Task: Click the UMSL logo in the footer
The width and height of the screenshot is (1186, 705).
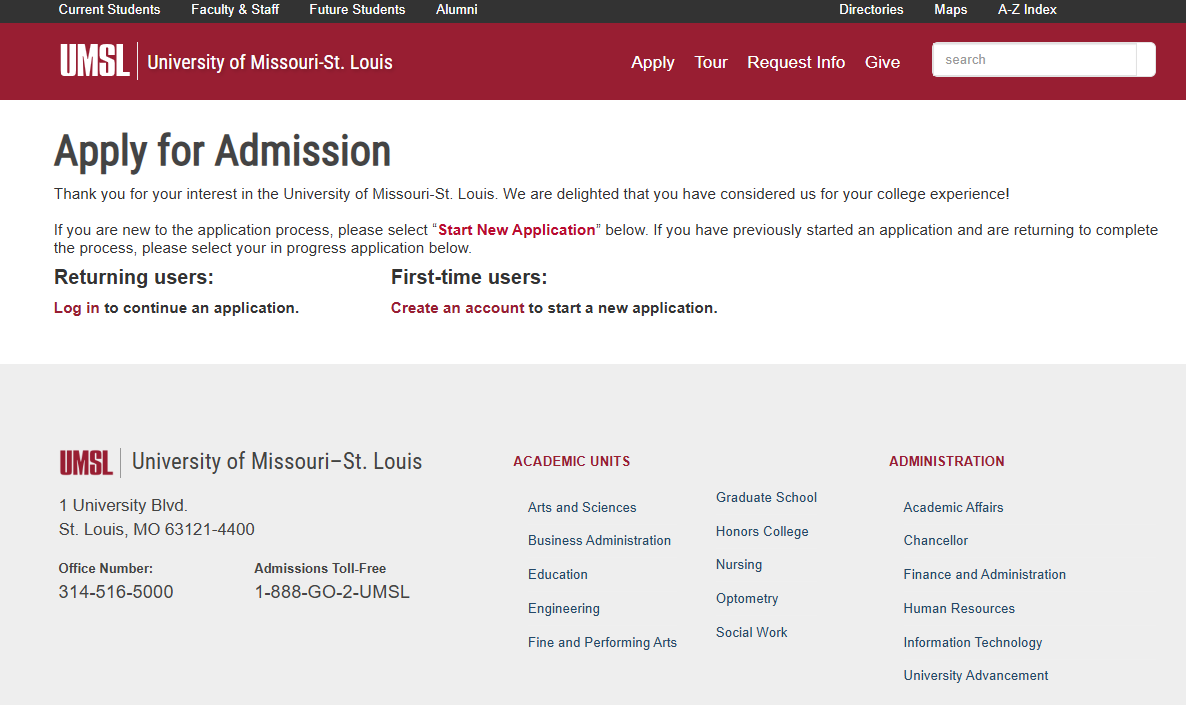Action: 86,462
